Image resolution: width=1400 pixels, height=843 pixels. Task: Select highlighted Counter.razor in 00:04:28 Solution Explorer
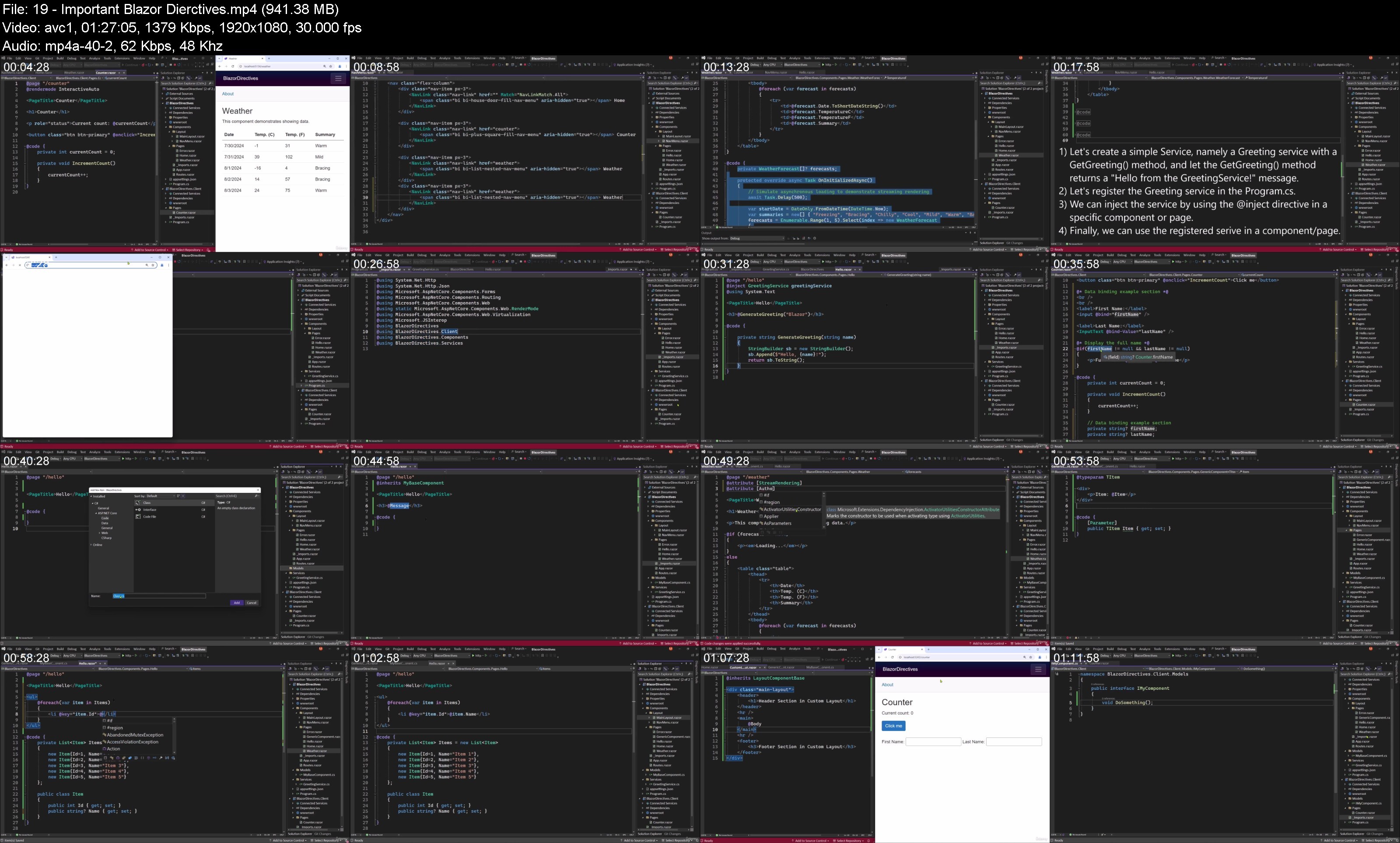(x=186, y=212)
